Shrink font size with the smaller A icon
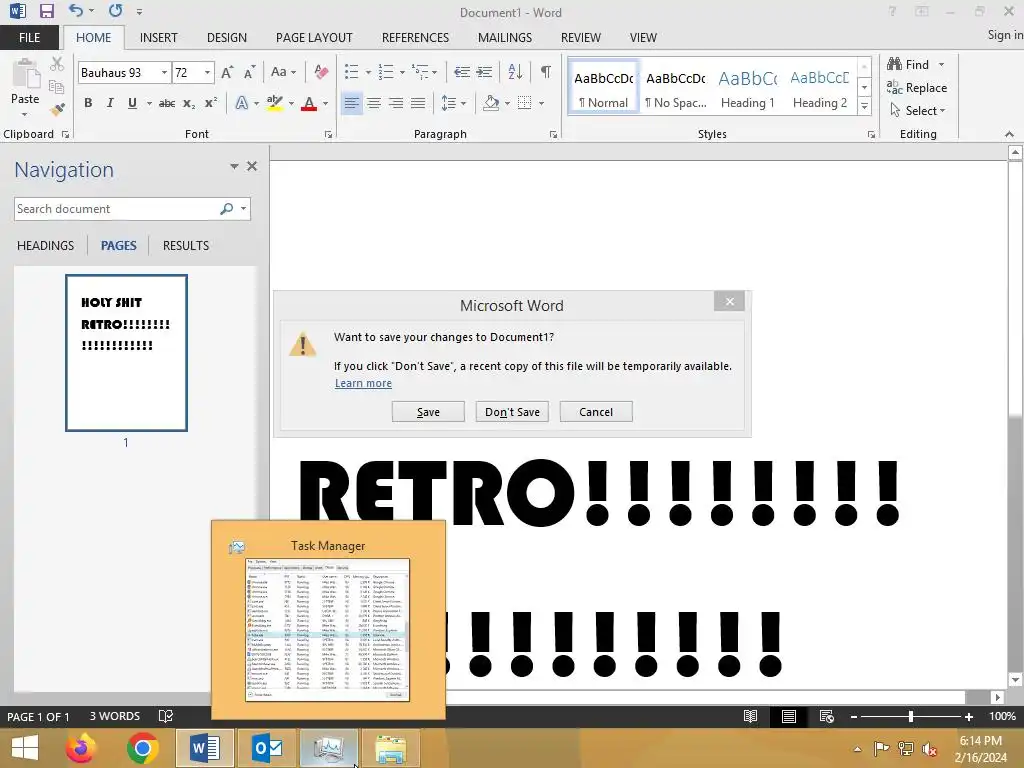 click(x=249, y=72)
